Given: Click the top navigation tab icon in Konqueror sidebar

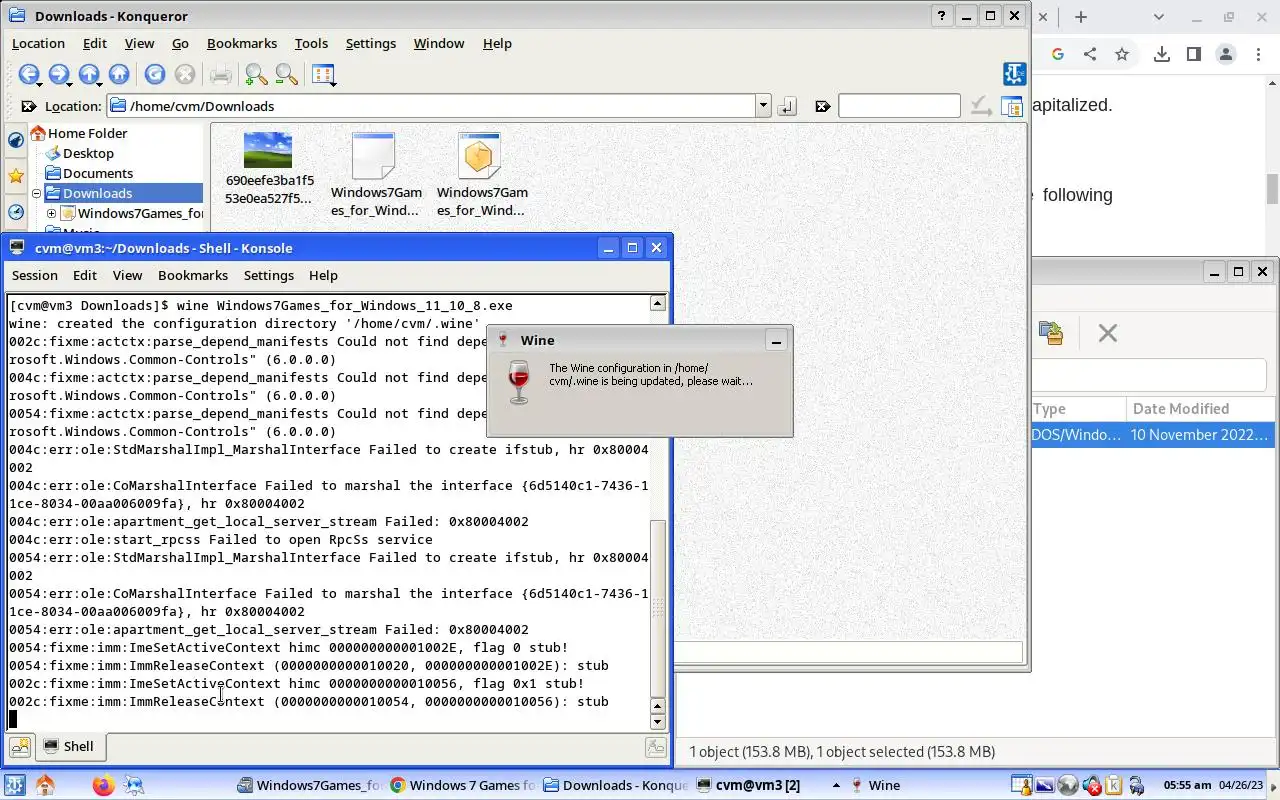Looking at the screenshot, I should coord(16,141).
